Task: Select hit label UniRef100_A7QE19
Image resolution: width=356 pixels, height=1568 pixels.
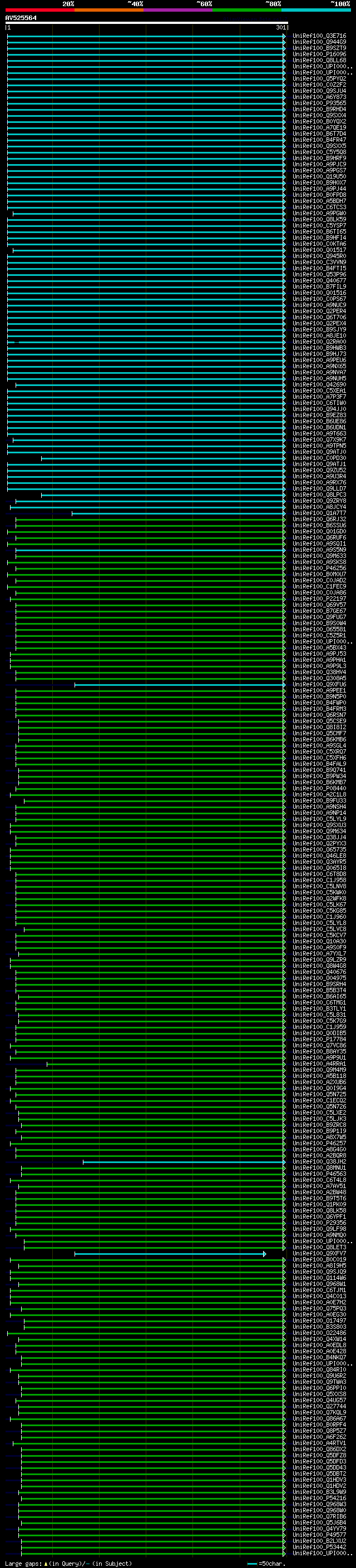Action: coord(319,128)
